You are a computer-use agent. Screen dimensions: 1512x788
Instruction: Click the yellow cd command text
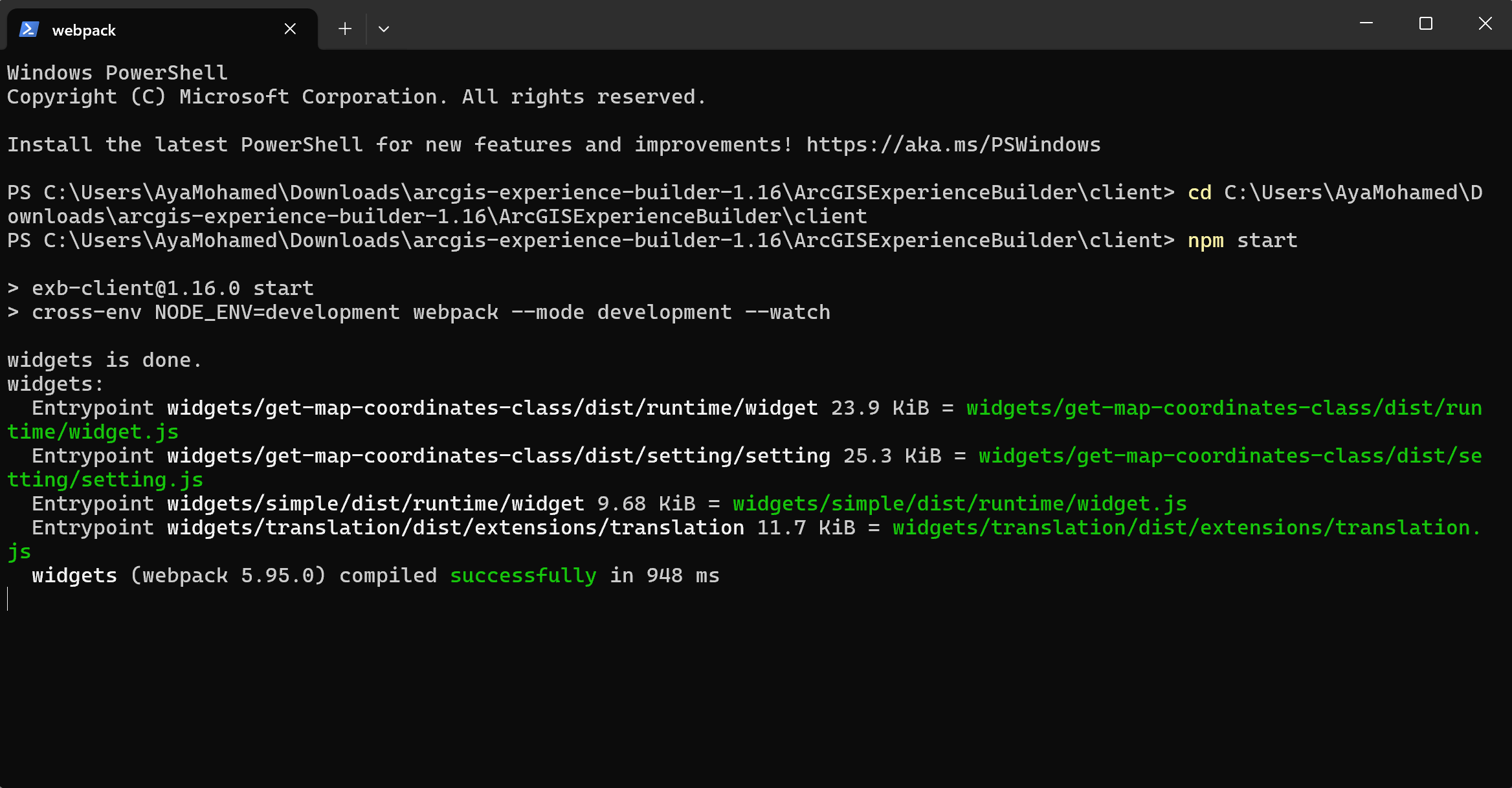coord(1199,193)
